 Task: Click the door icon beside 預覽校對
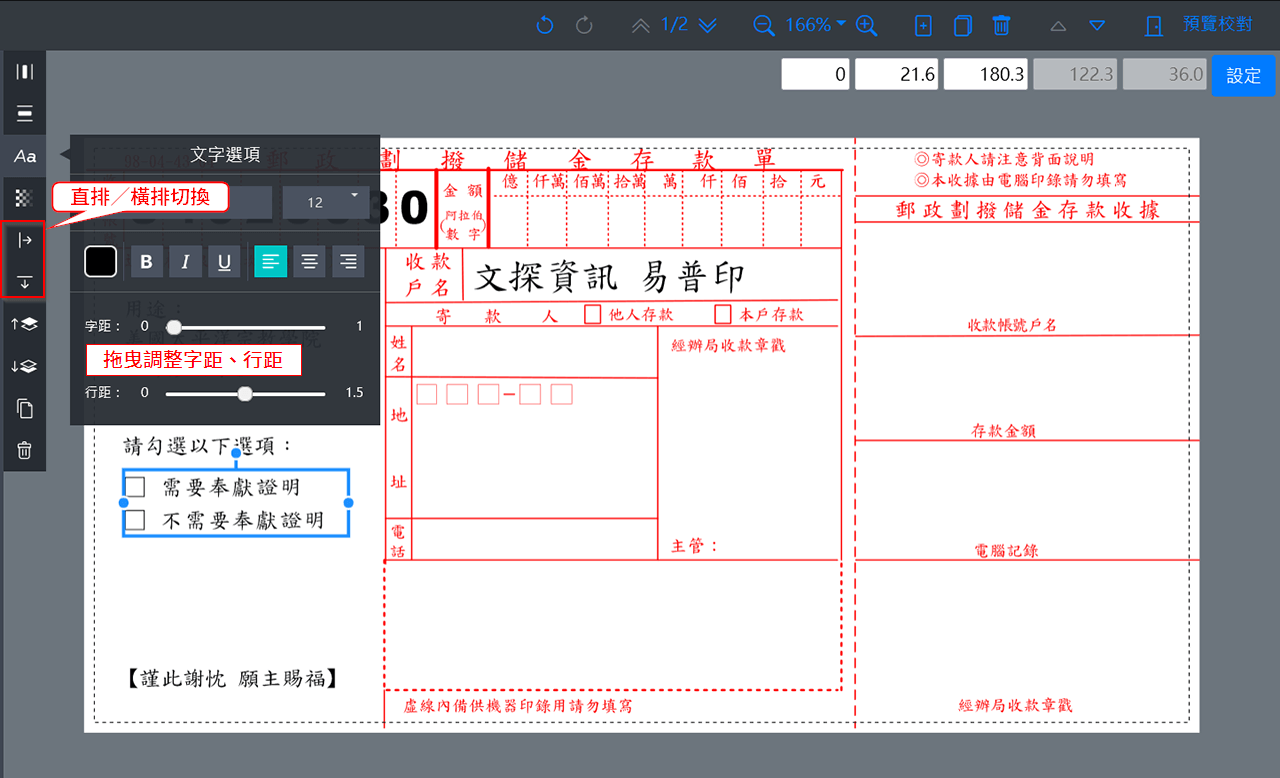click(1154, 26)
